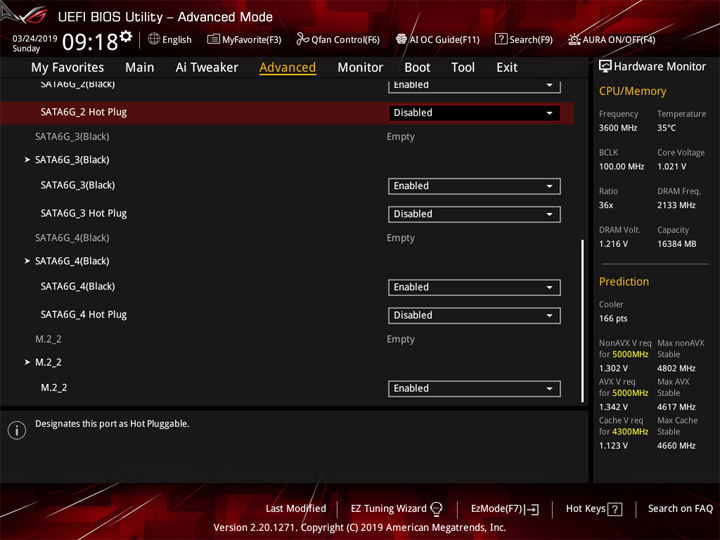Open the SATA6G_3(Black) Enabled dropdown
The width and height of the screenshot is (720, 540).
(x=474, y=186)
